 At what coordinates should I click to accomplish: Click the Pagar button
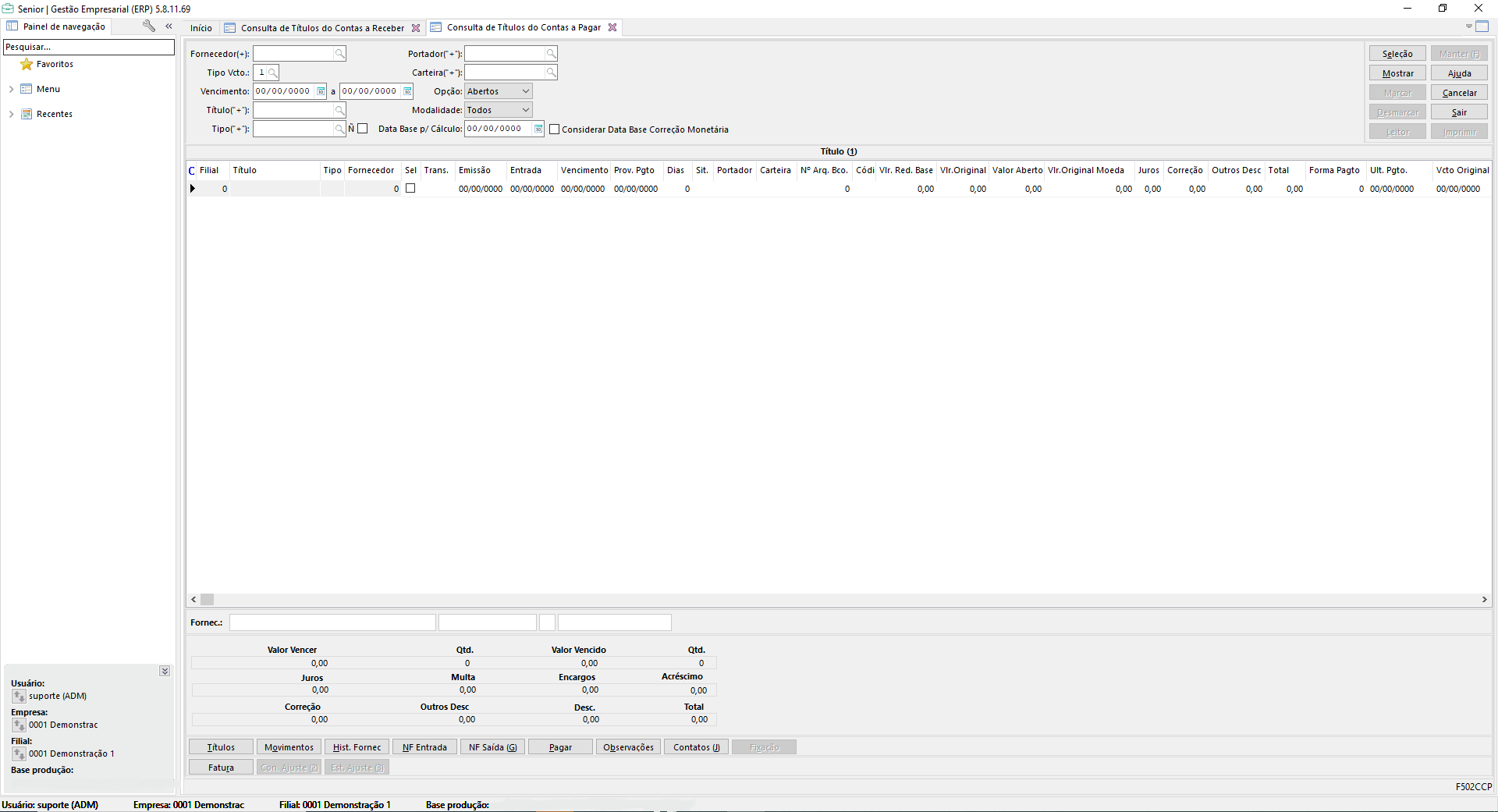pyautogui.click(x=560, y=747)
